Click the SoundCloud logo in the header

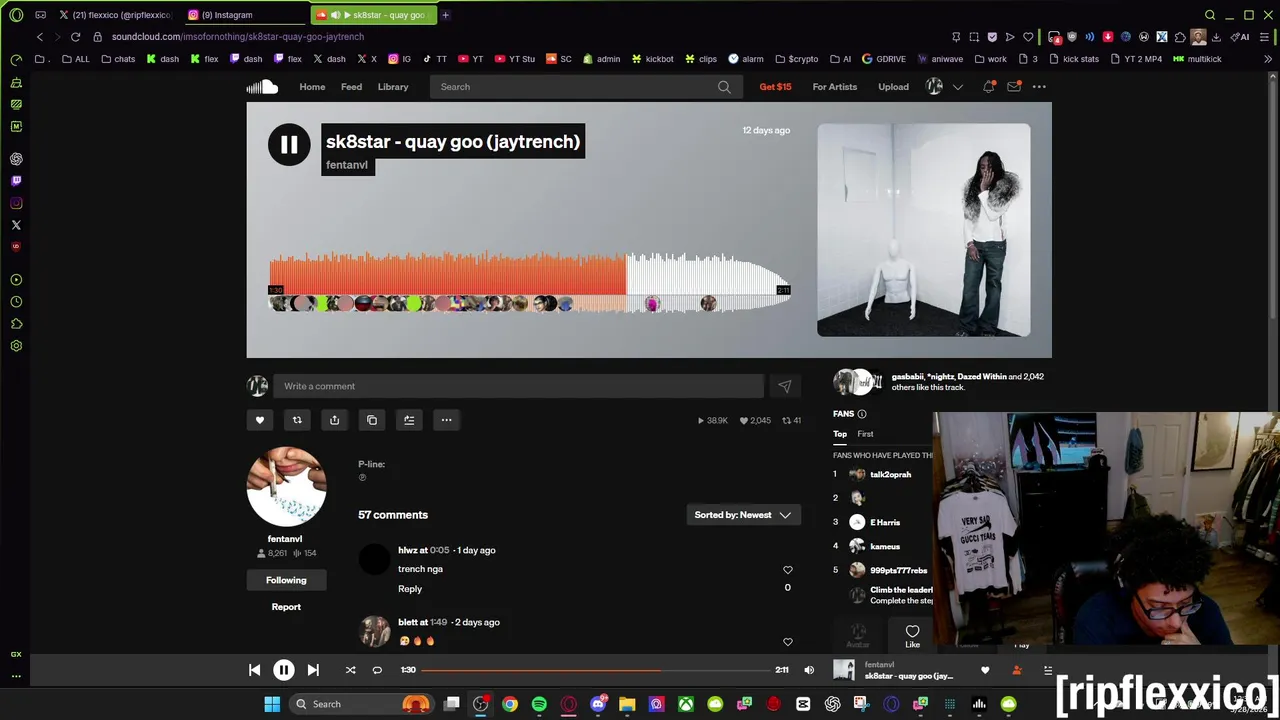click(x=262, y=87)
